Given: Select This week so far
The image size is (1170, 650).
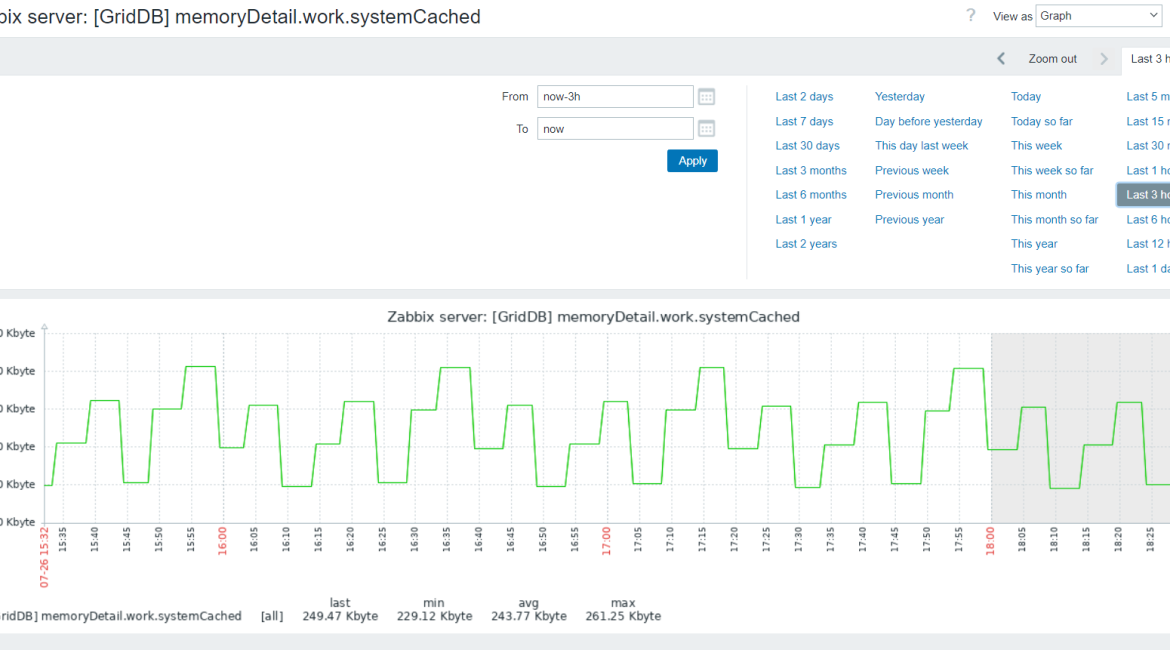Looking at the screenshot, I should [1051, 171].
